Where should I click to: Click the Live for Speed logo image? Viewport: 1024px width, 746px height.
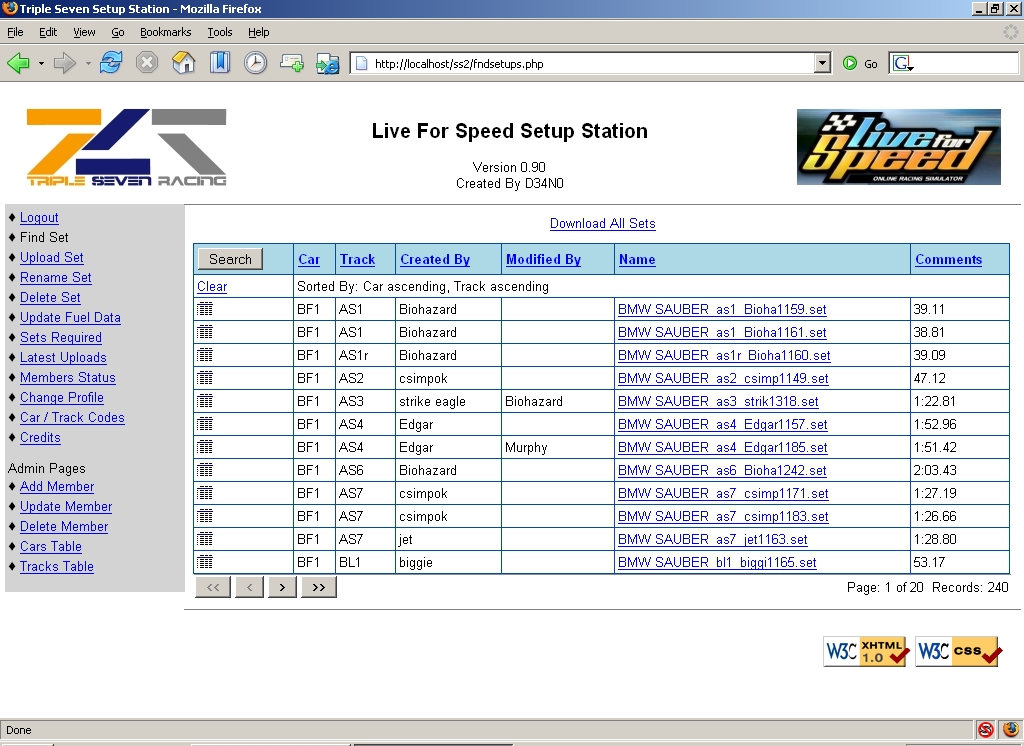tap(899, 147)
